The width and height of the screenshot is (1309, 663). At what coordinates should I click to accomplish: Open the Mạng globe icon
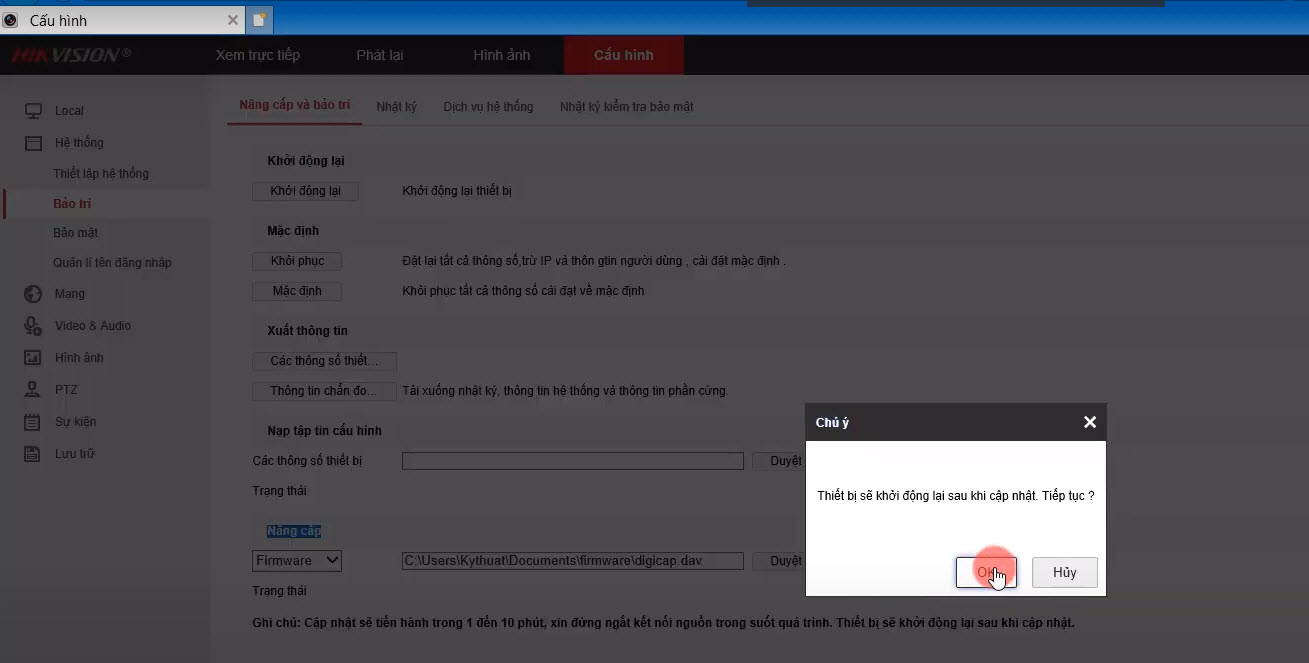click(34, 294)
